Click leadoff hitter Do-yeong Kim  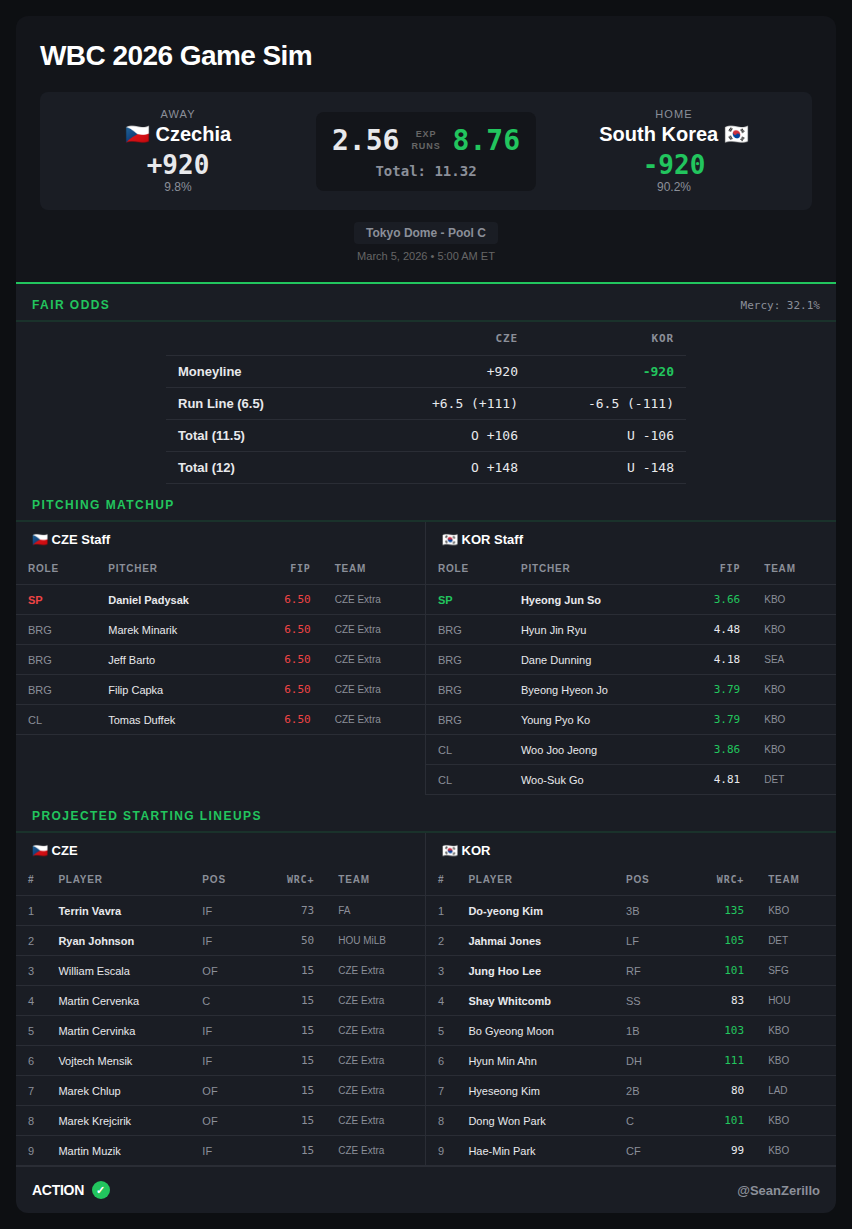point(505,911)
